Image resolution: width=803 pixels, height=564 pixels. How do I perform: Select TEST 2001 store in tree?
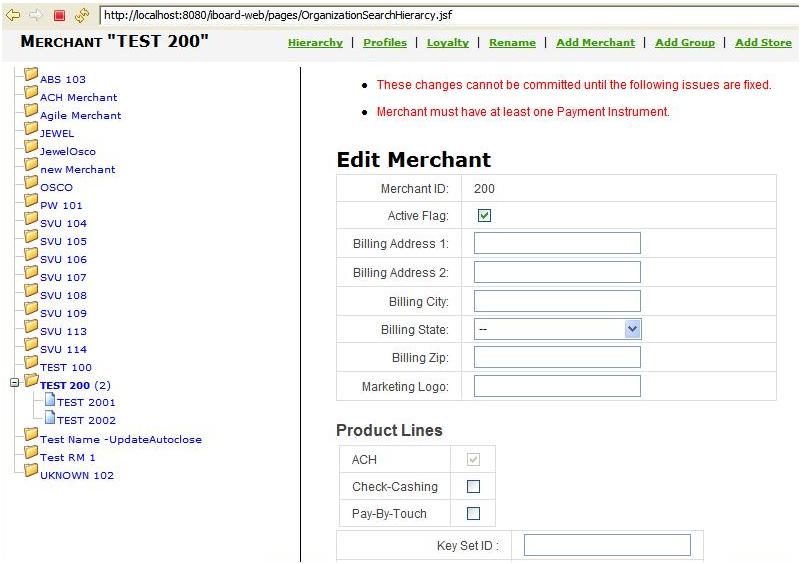[x=86, y=403]
